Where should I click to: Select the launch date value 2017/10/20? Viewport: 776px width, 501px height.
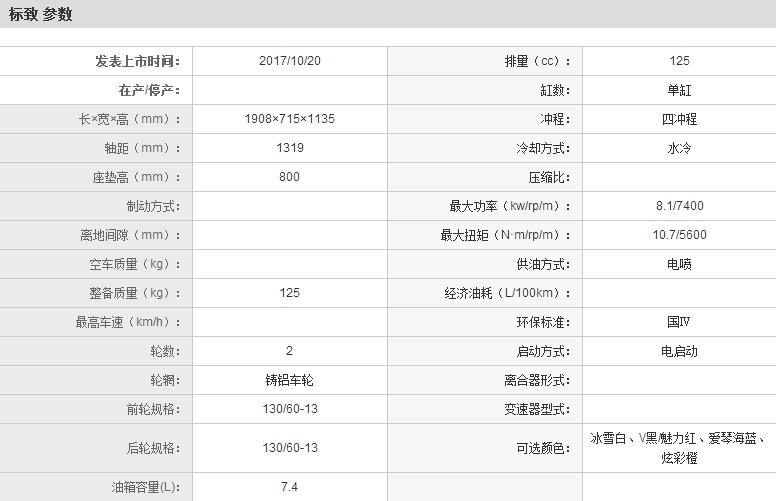pos(289,61)
